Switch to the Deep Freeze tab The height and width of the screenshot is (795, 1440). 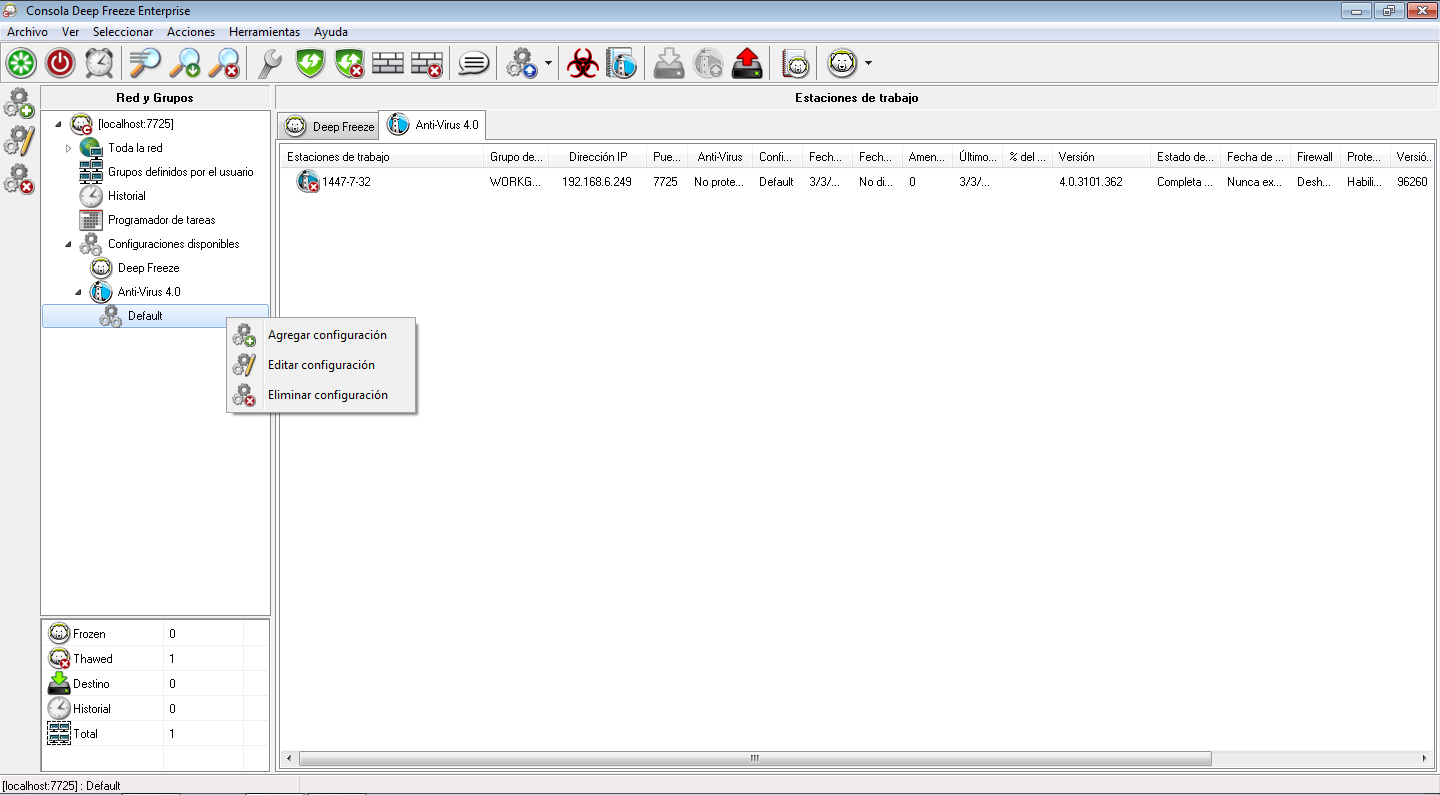pos(328,127)
